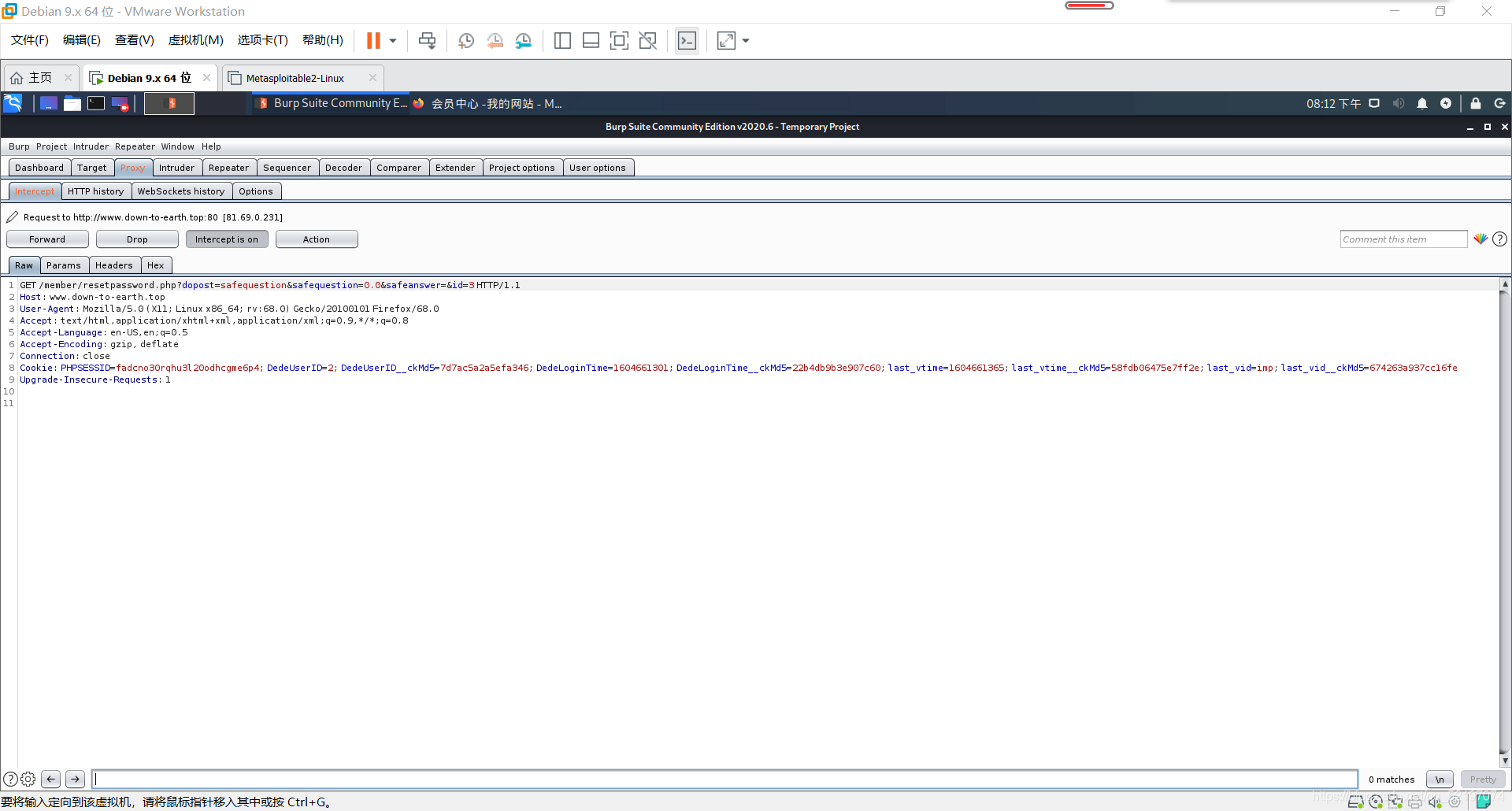
Task: Forward the intercepted request
Action: (x=47, y=239)
